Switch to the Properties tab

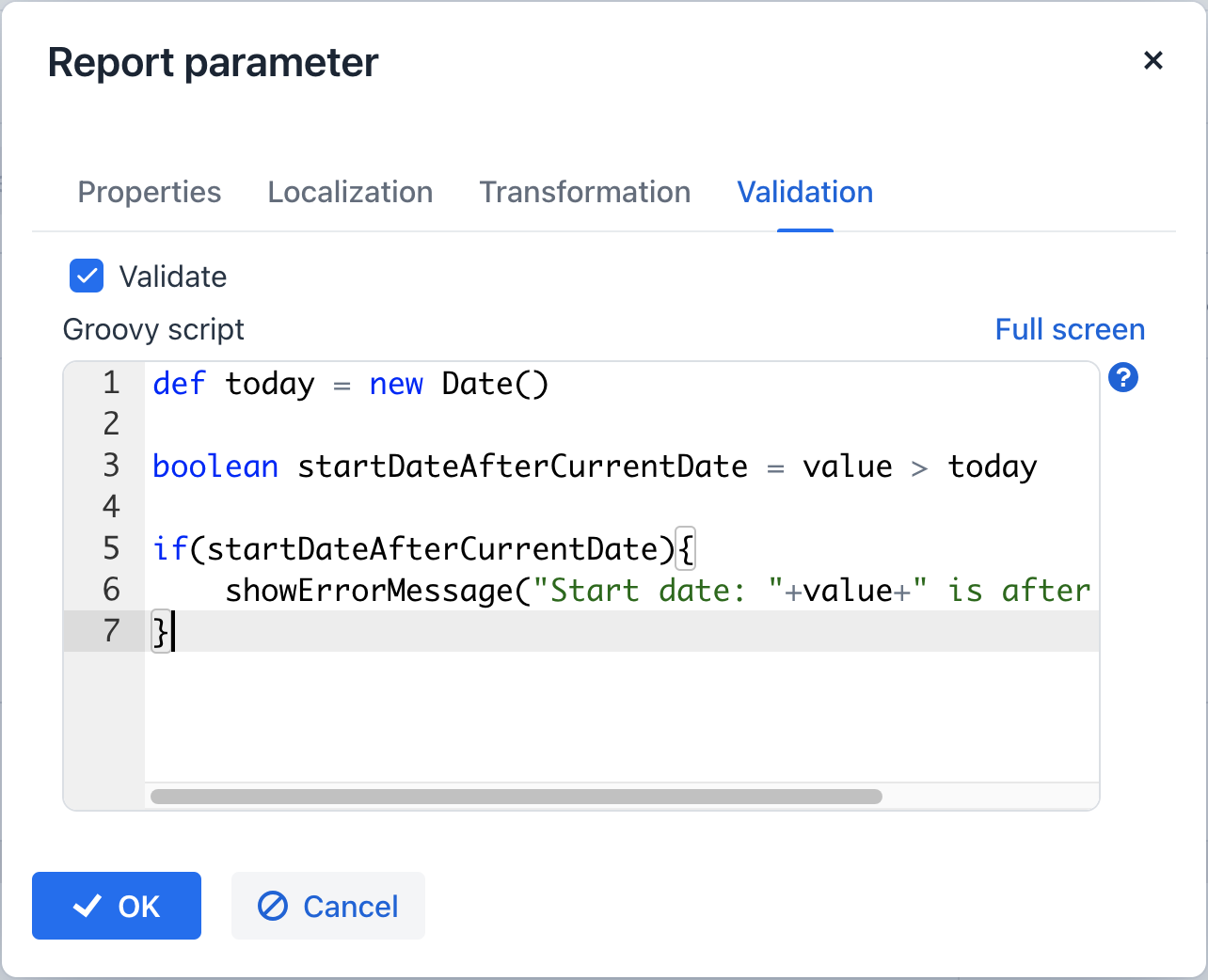150,192
